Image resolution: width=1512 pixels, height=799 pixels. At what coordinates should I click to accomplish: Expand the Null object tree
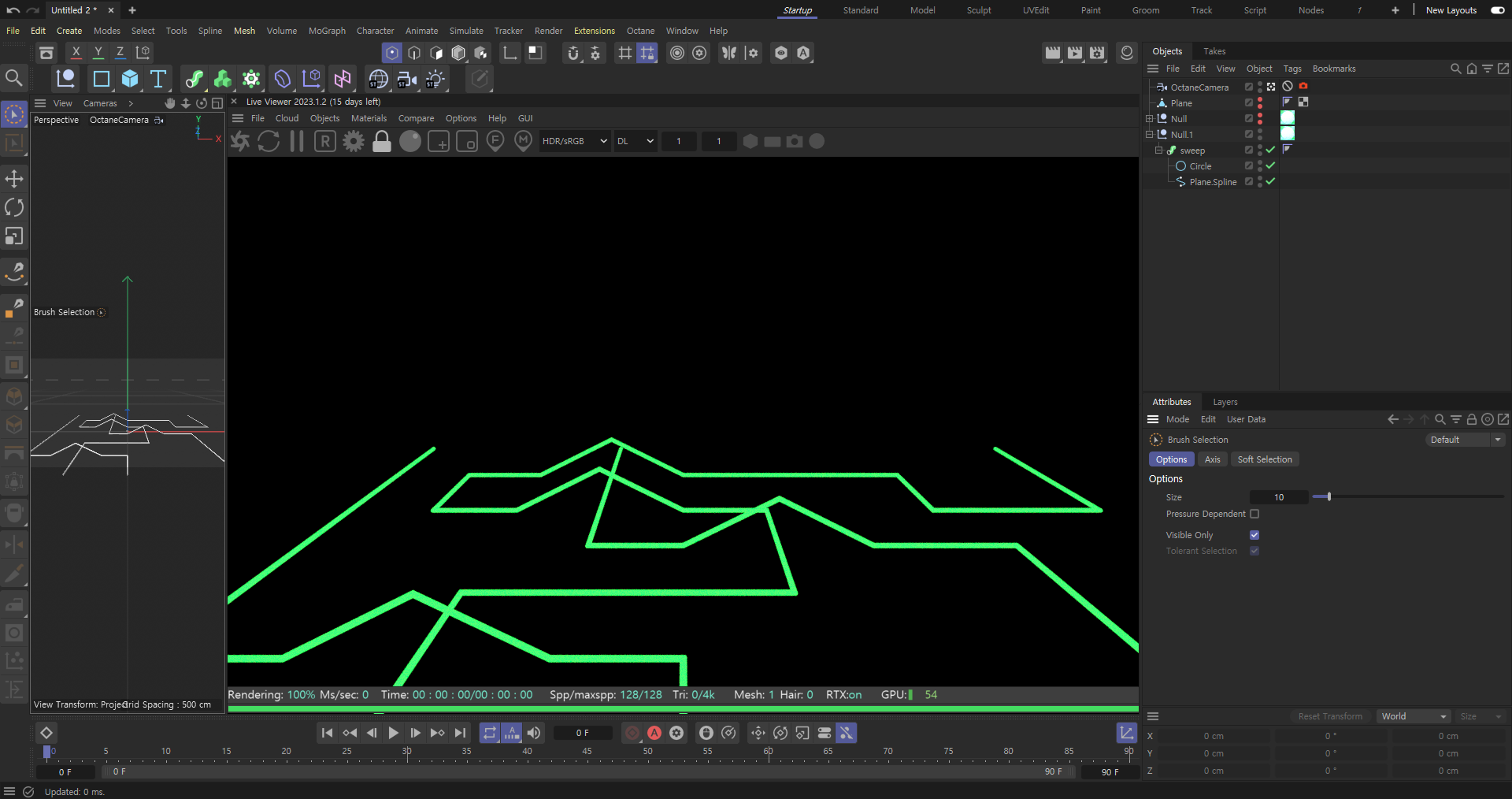point(1150,119)
